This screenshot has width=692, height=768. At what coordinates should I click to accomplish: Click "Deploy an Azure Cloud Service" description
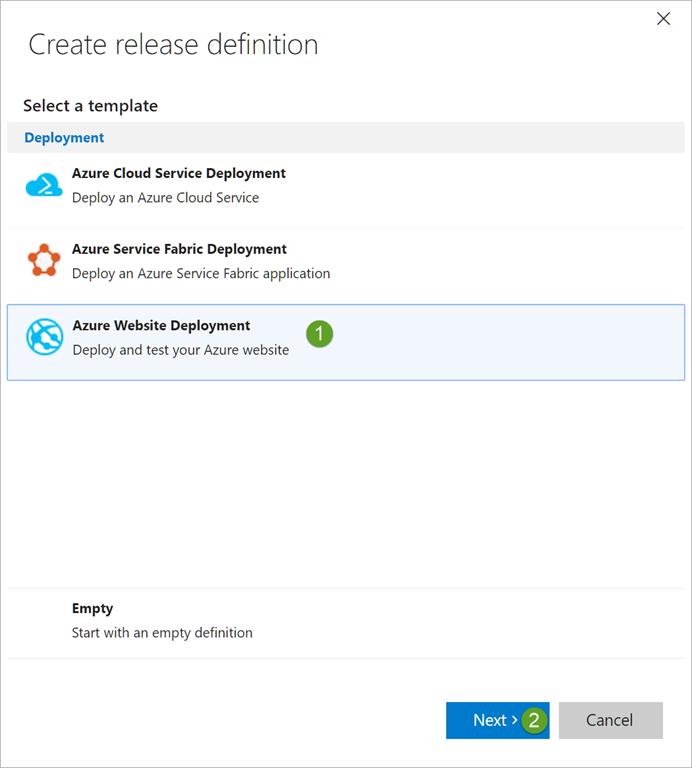tap(165, 197)
